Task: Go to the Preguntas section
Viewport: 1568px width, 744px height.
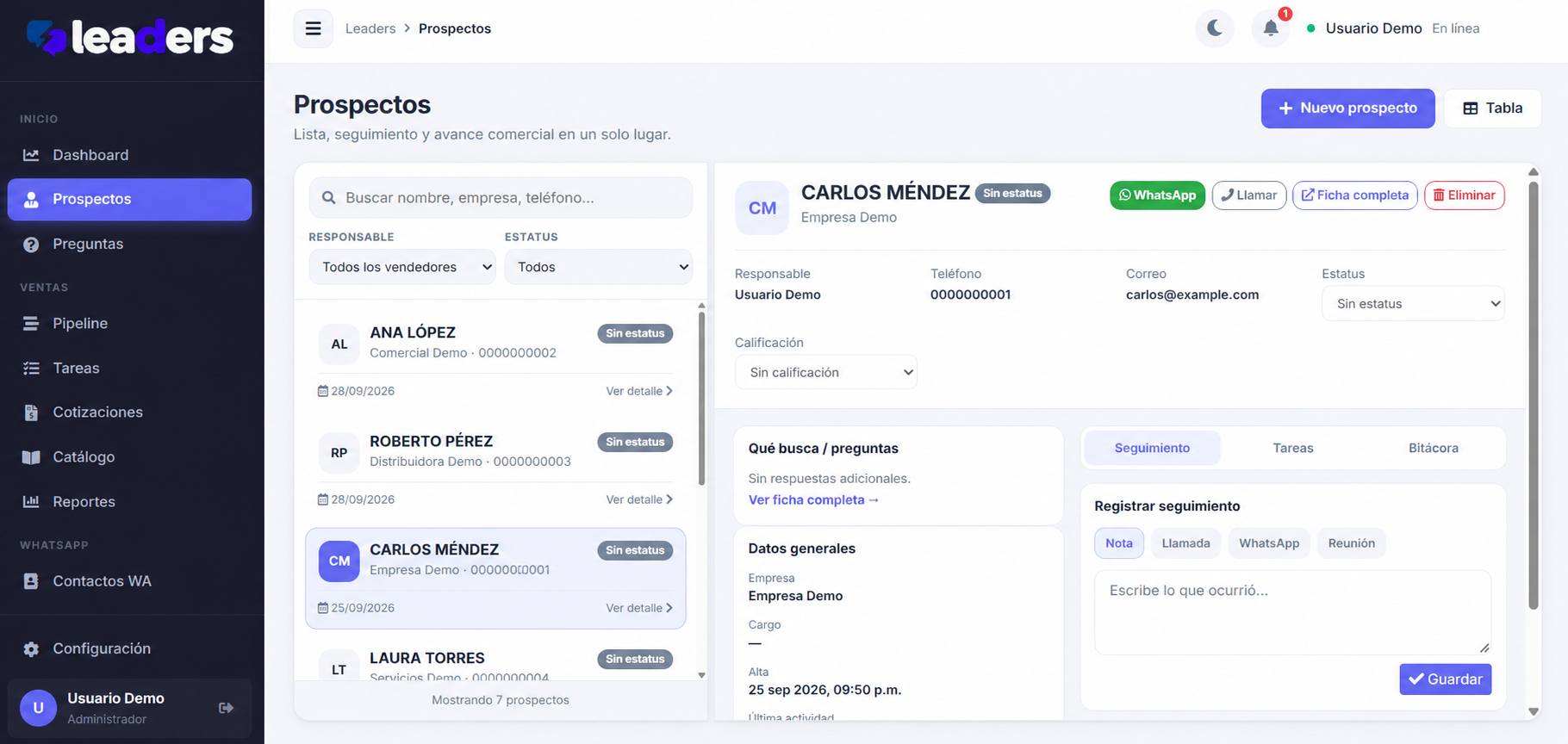Action: click(129, 244)
